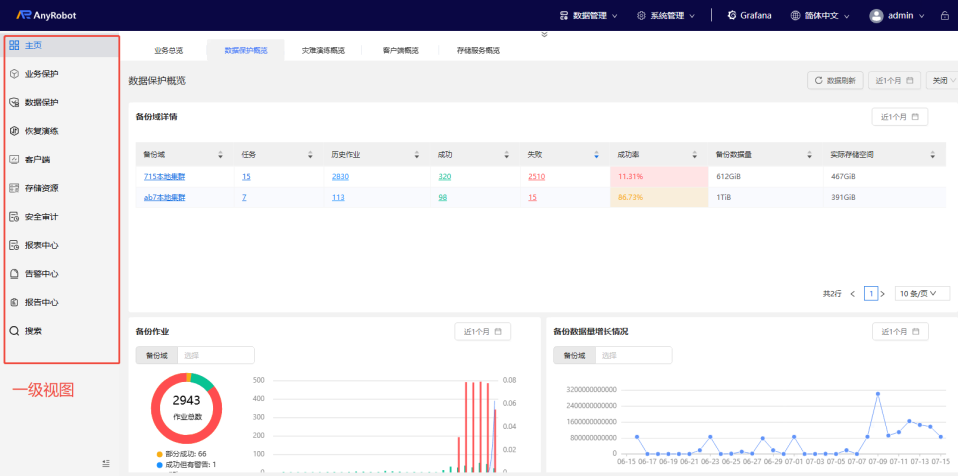958x476 pixels.
Task: Toggle sort on 失败 column
Action: 596,155
